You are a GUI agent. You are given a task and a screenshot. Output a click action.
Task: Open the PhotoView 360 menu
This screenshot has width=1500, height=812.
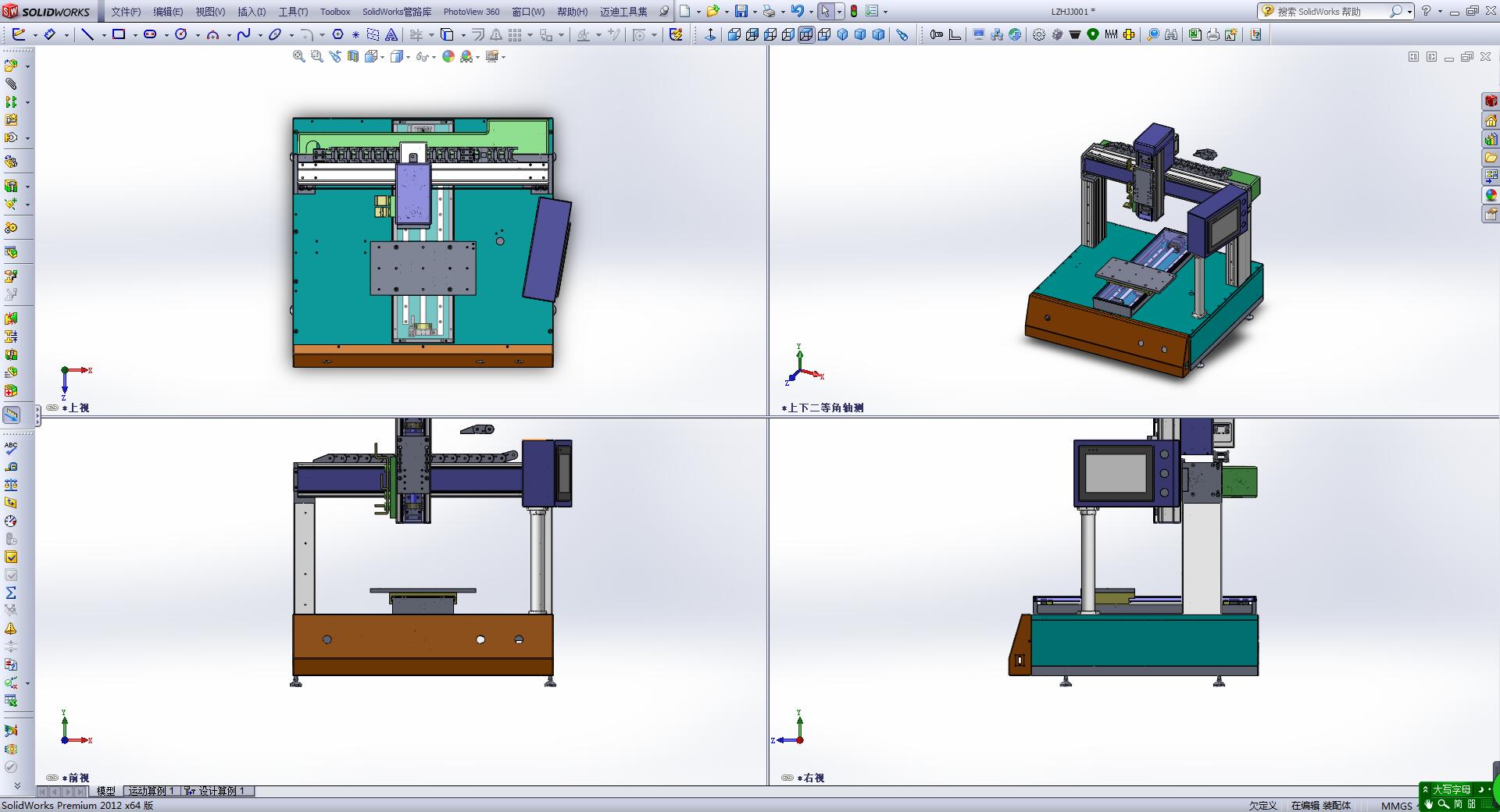tap(471, 12)
